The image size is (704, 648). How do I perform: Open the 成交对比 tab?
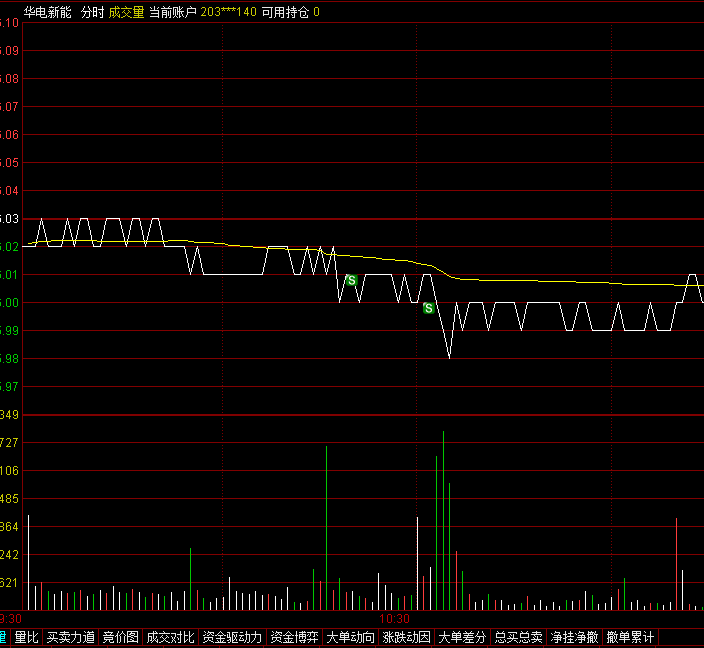pos(170,637)
